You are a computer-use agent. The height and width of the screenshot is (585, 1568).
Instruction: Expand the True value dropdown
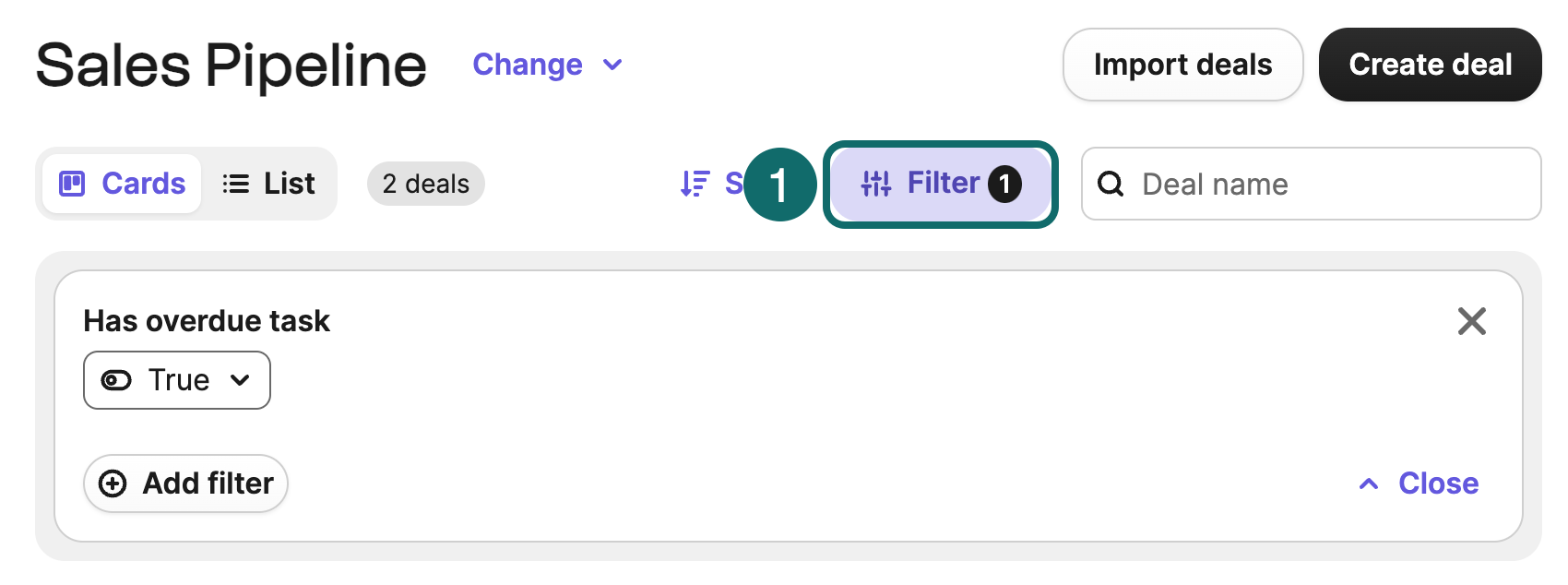241,379
